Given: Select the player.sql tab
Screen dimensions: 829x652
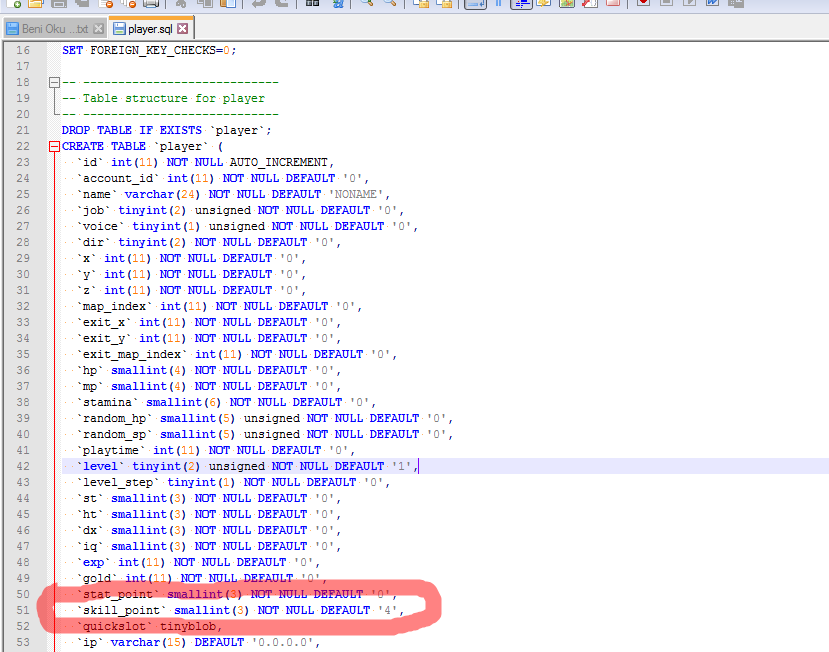Looking at the screenshot, I should click(x=150, y=29).
